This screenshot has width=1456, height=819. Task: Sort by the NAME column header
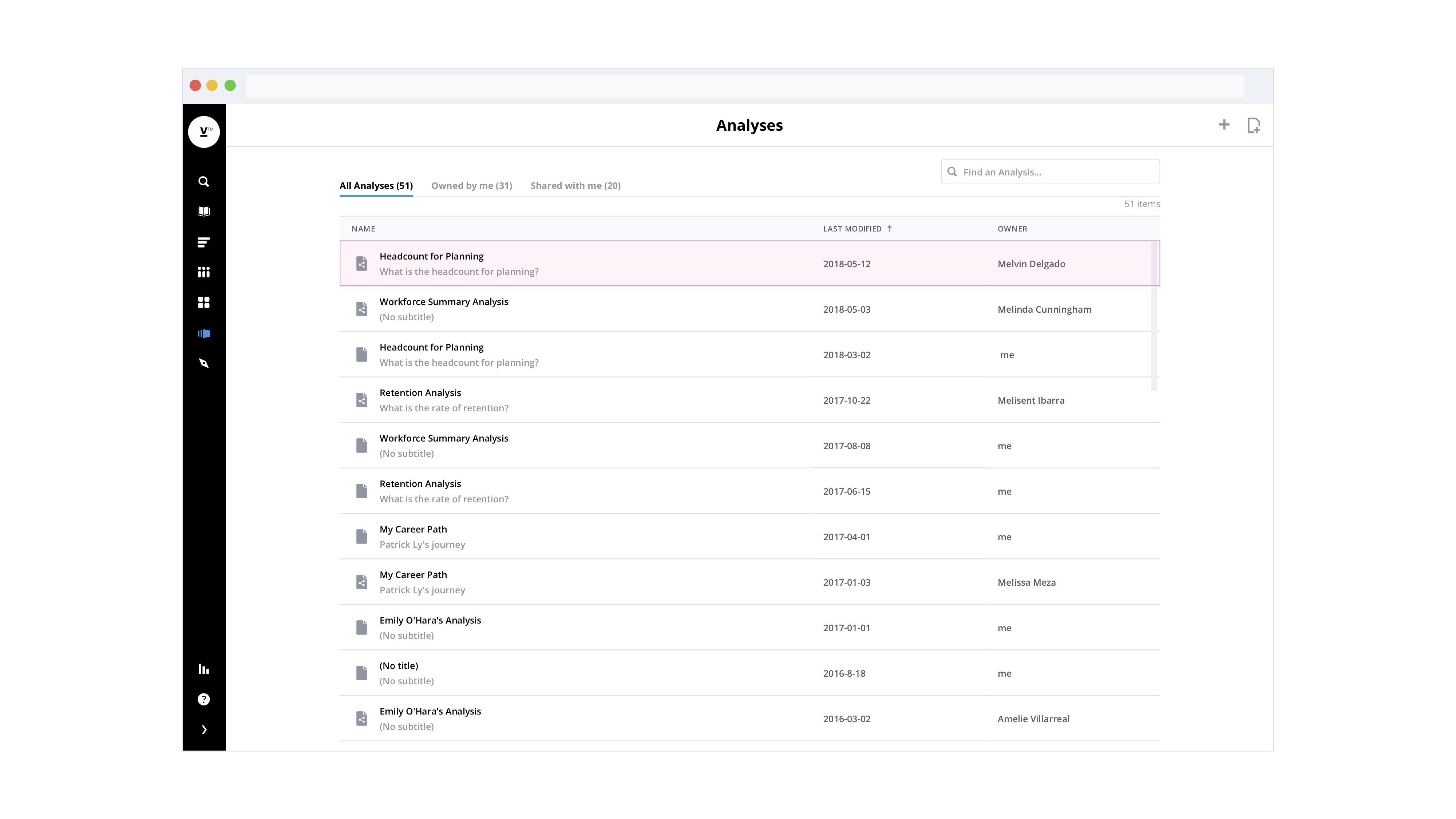point(363,229)
